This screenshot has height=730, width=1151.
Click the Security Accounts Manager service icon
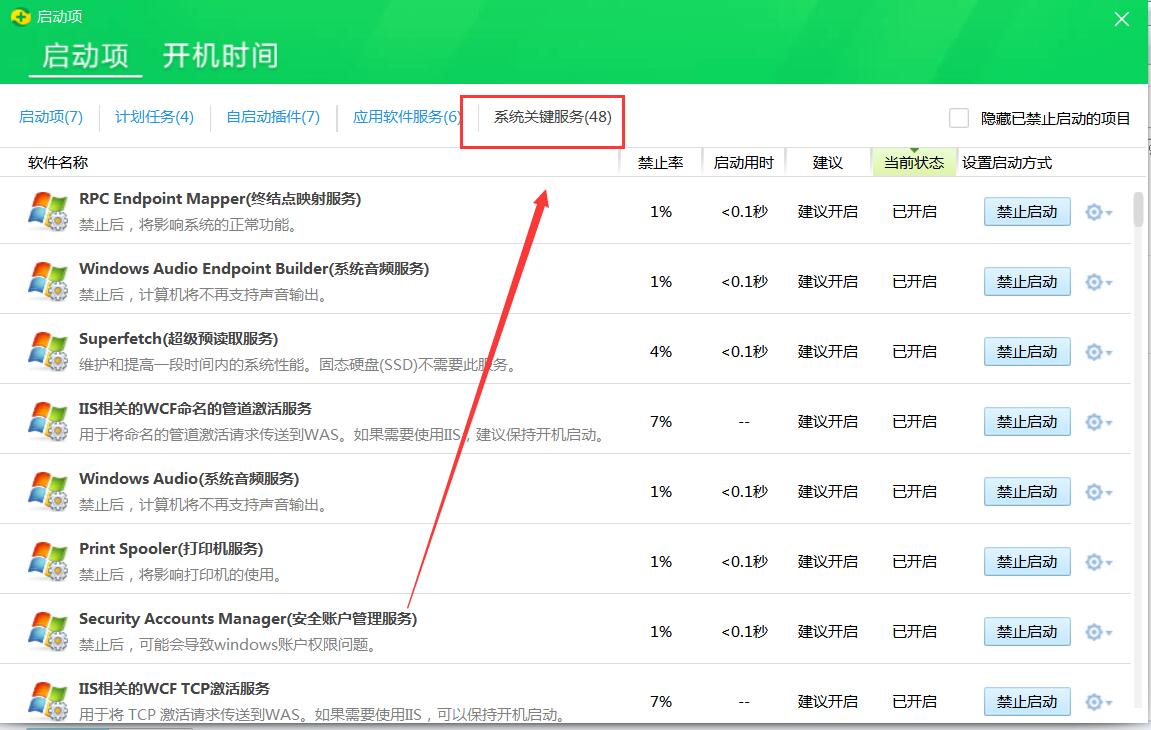[x=47, y=630]
